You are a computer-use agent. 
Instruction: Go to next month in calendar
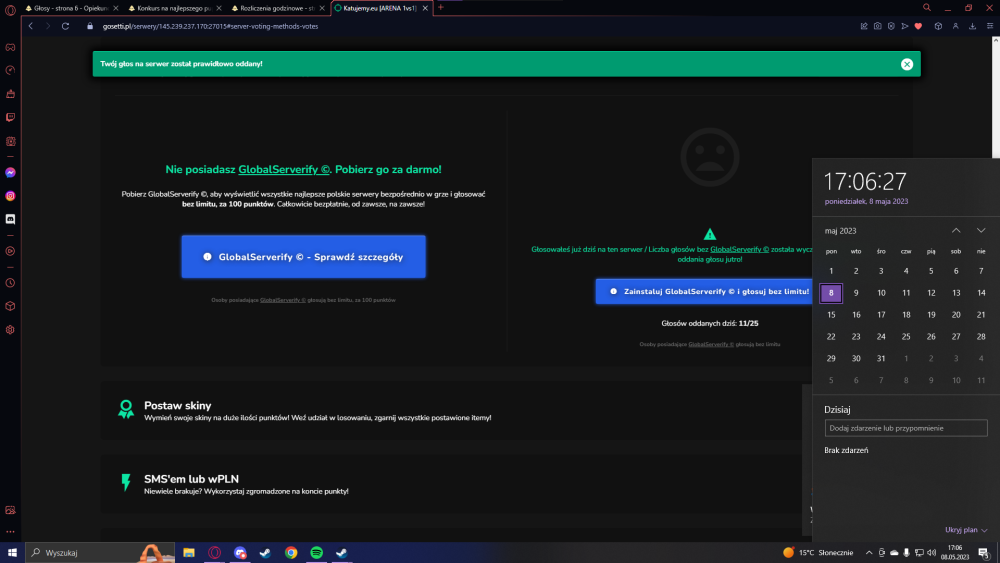(981, 231)
